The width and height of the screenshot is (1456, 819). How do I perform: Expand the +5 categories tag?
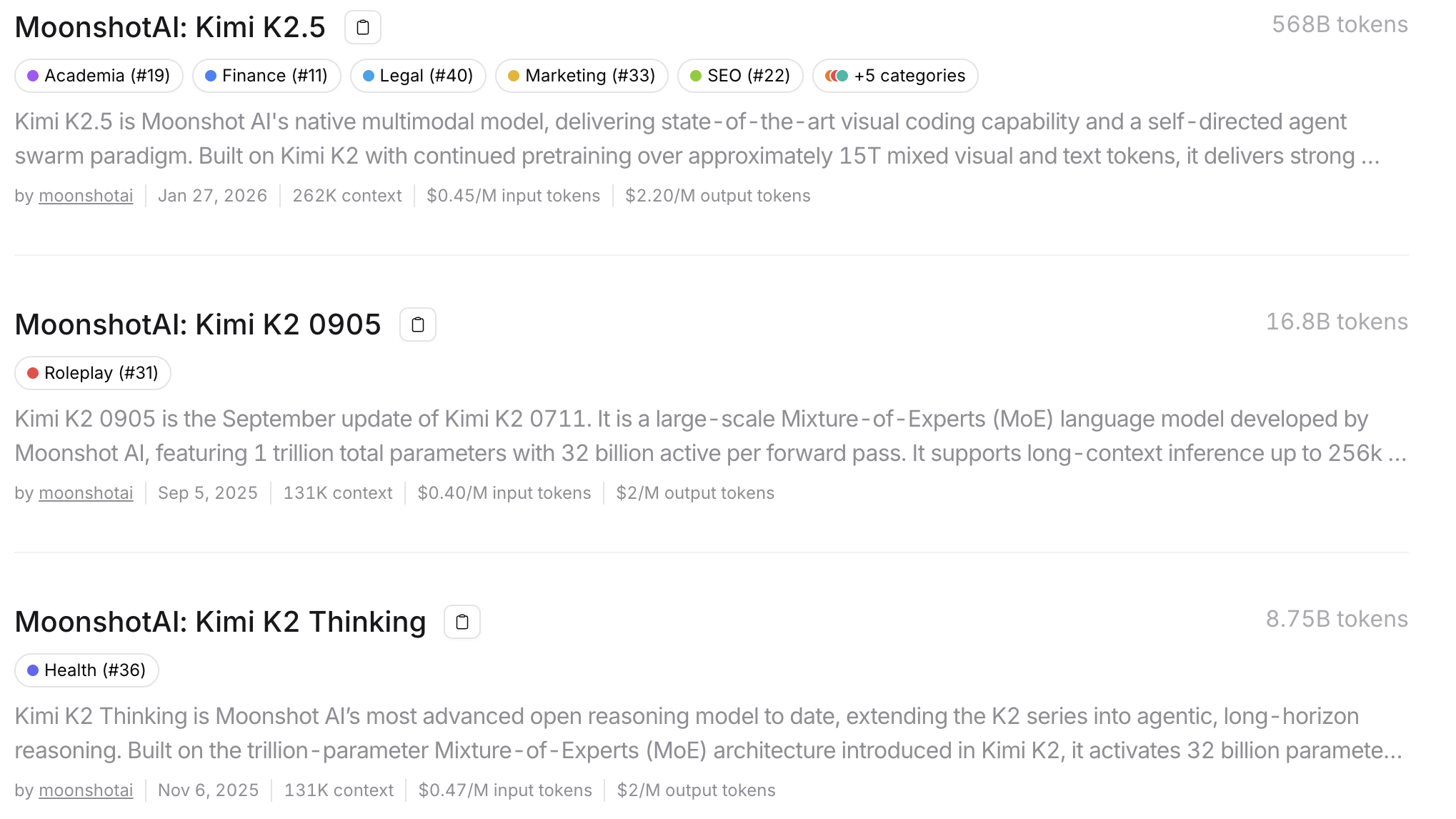click(895, 76)
